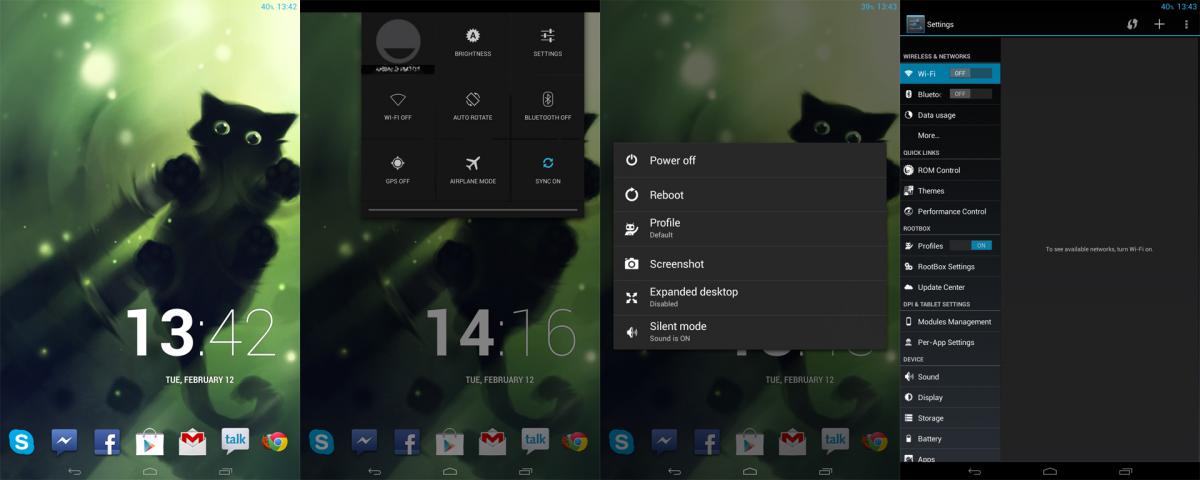Tap the recent apps button in Settings navigation bar
This screenshot has width=1200, height=480.
(1126, 470)
